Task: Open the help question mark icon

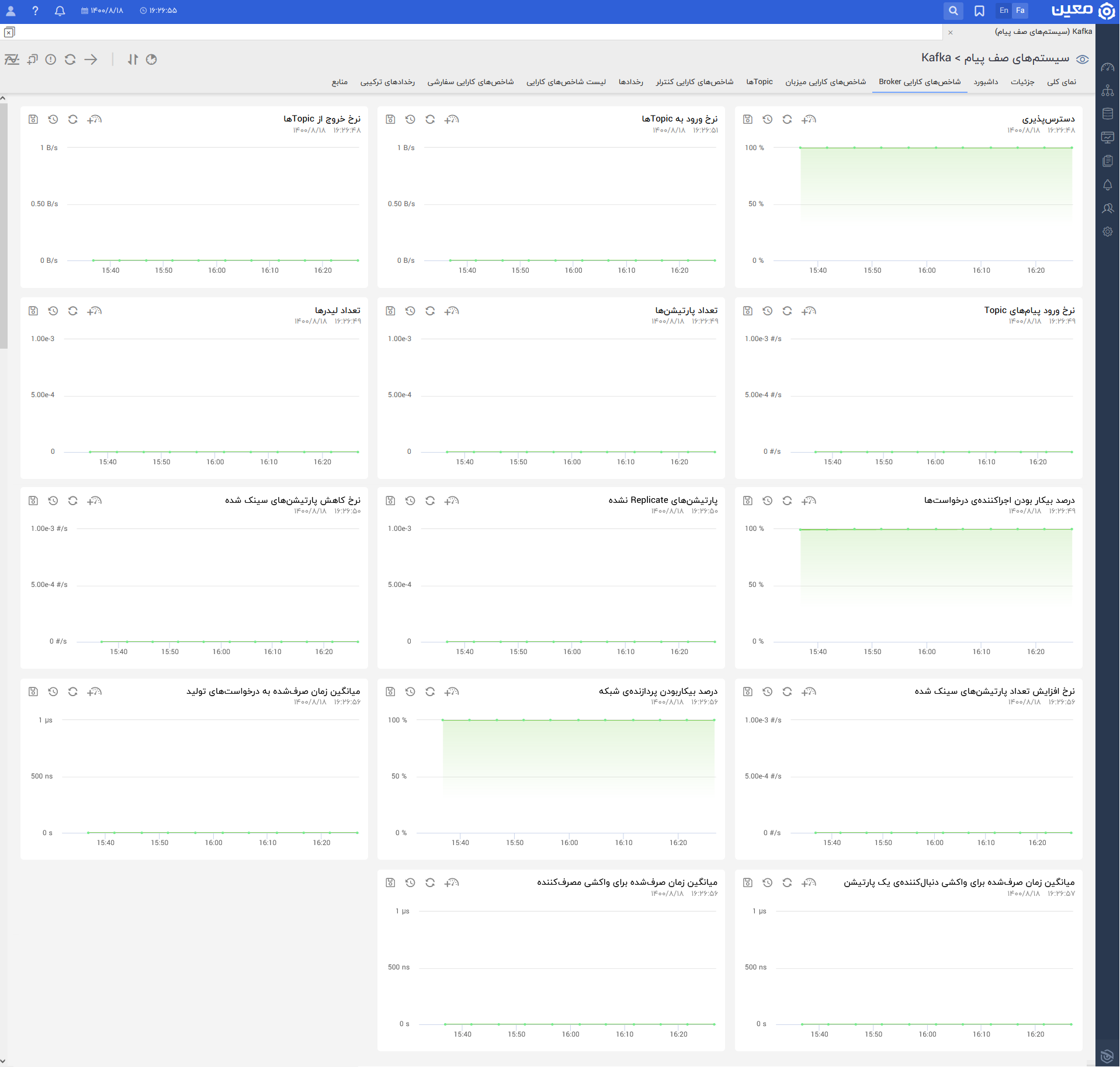Action: [x=35, y=11]
